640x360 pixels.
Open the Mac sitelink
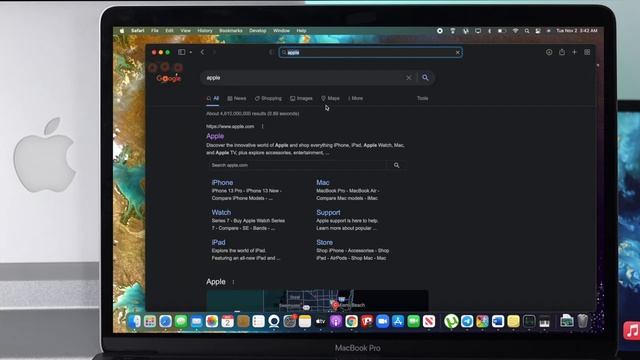coord(323,182)
